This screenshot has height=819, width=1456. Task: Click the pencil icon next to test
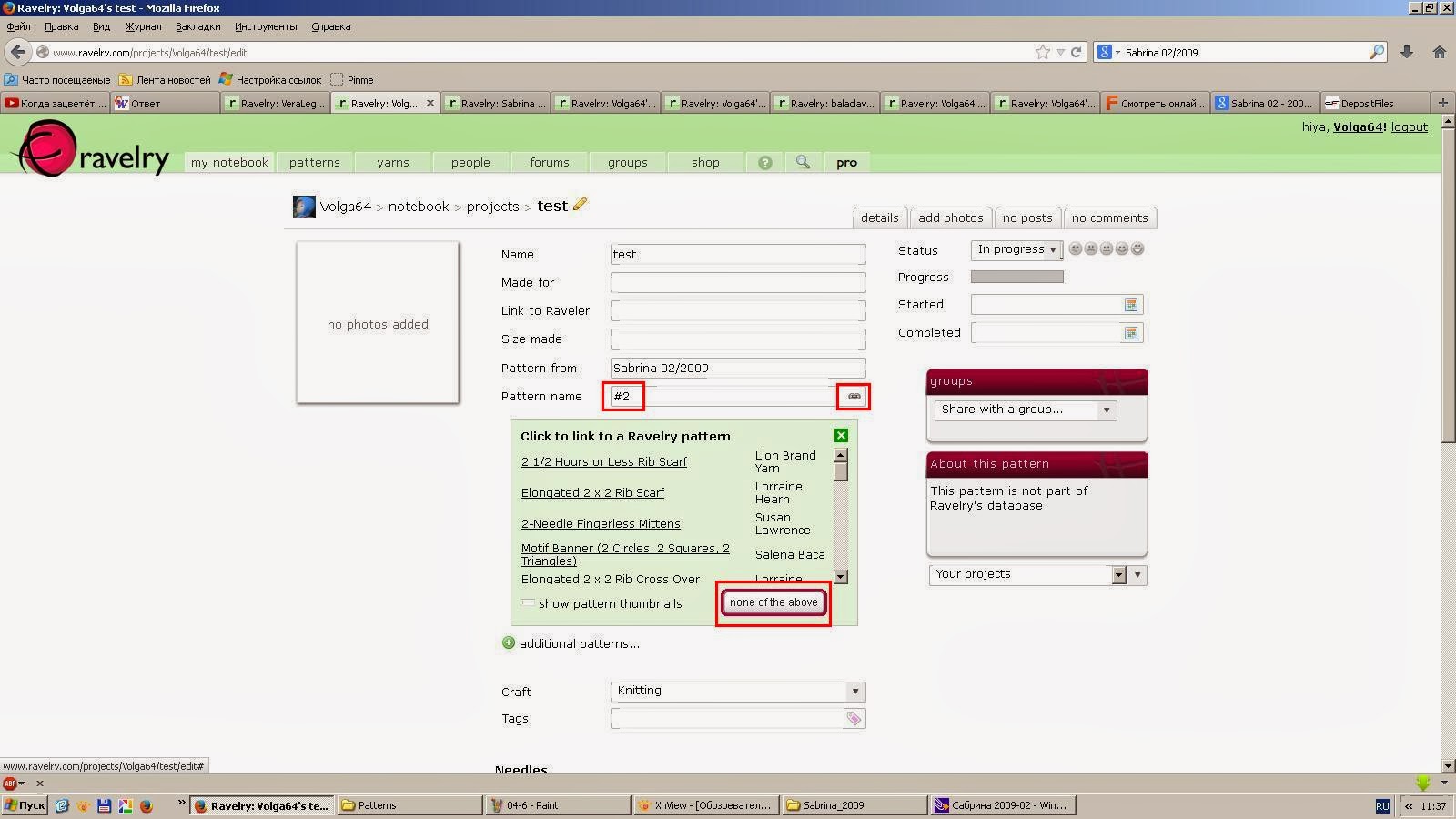click(x=580, y=205)
